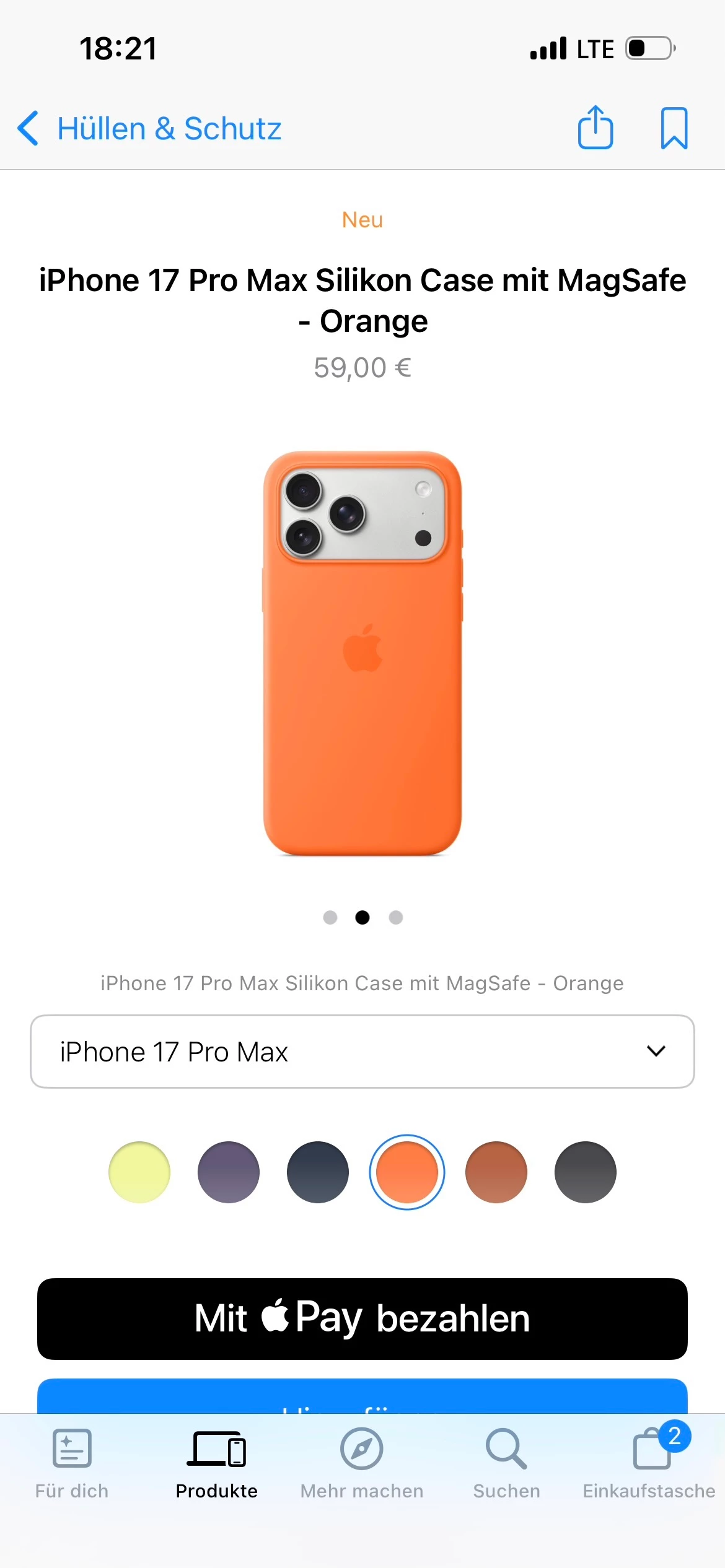Tap the share icon
Image resolution: width=725 pixels, height=1568 pixels.
tap(595, 128)
